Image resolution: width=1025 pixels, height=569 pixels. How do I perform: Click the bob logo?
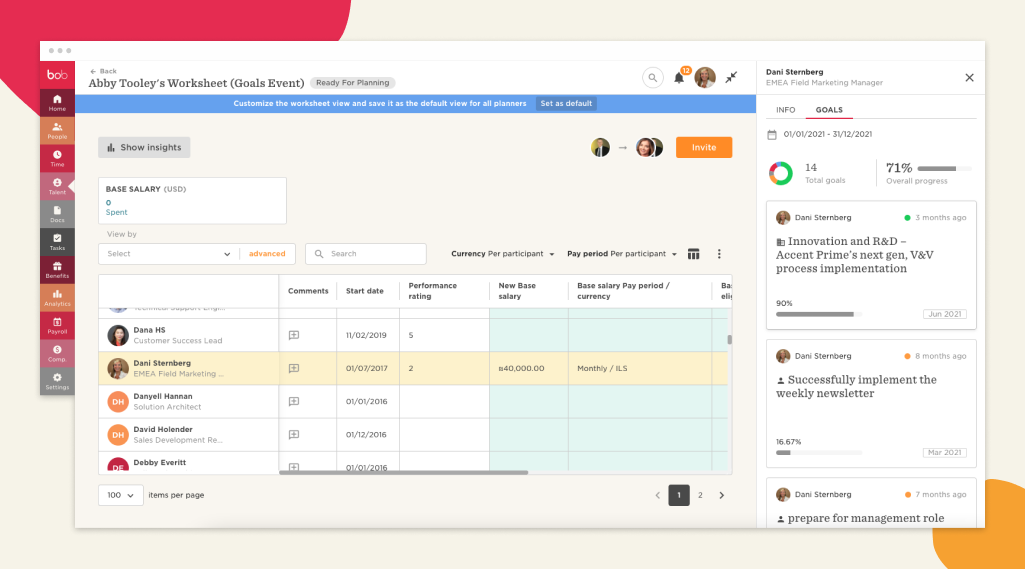[x=57, y=75]
